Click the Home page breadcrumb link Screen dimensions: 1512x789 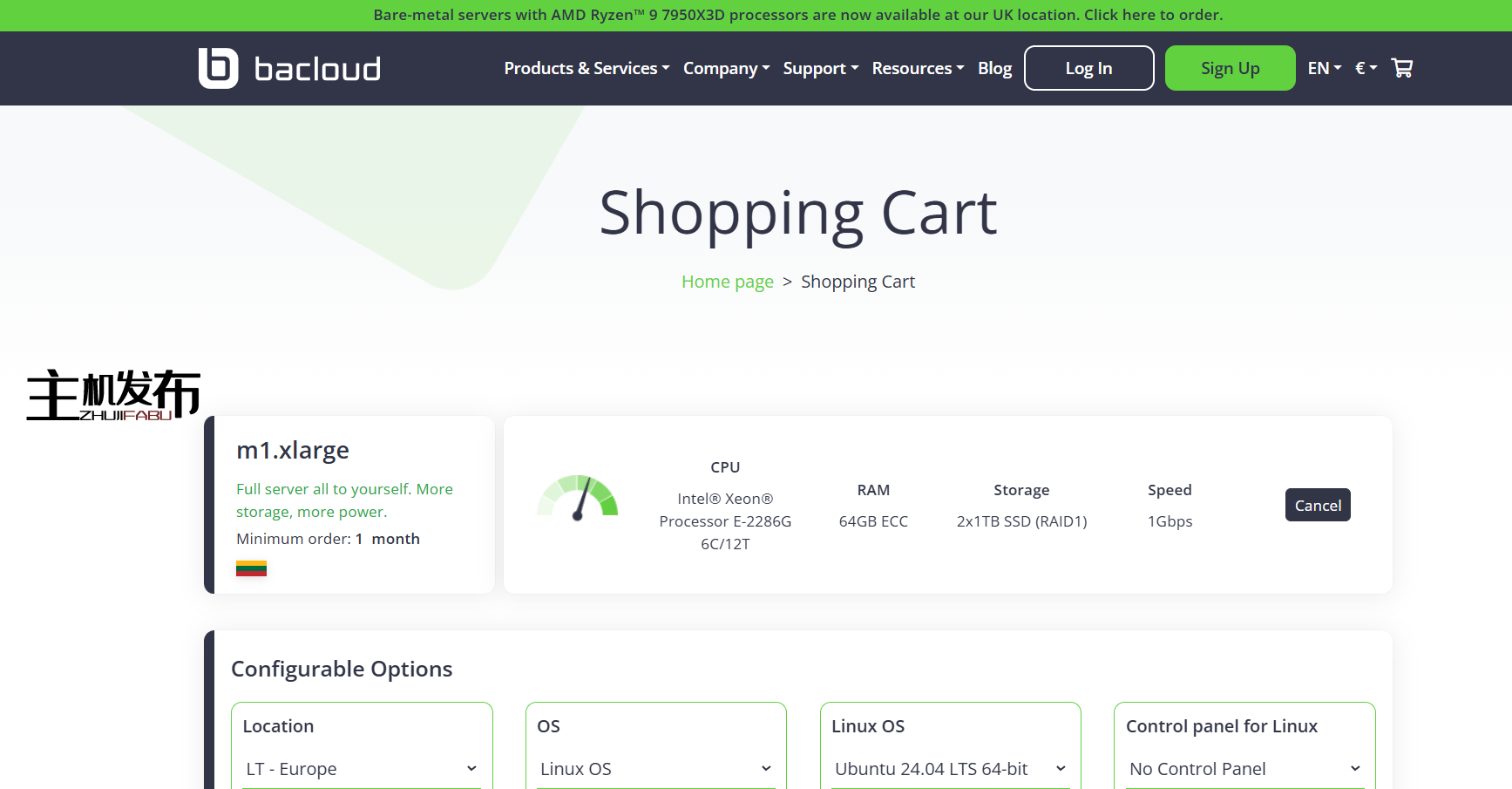(x=727, y=282)
